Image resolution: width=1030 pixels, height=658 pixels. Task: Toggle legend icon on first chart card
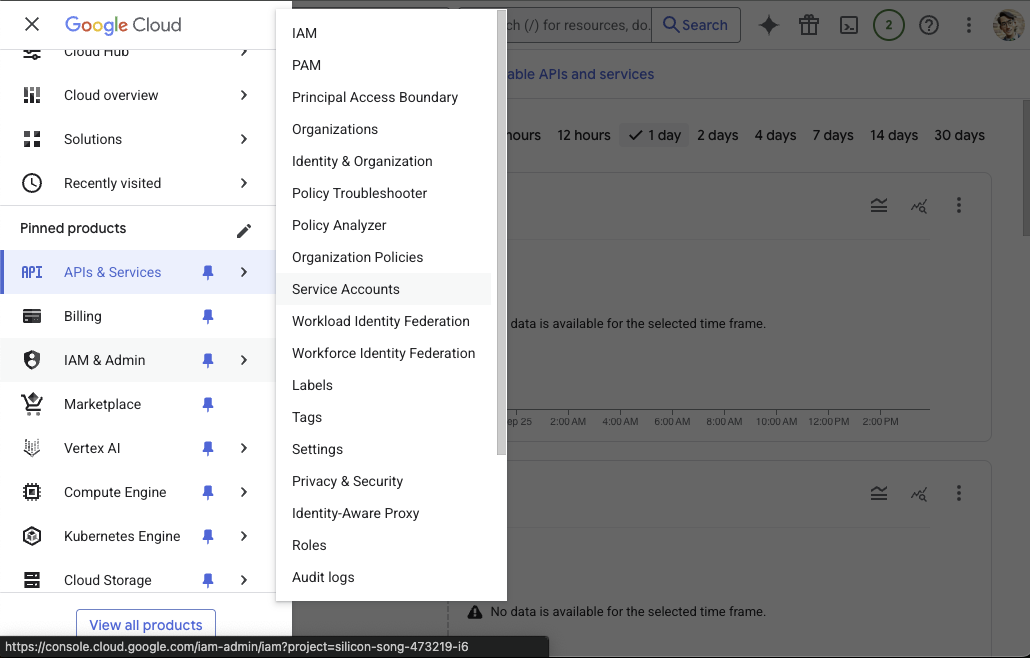879,206
